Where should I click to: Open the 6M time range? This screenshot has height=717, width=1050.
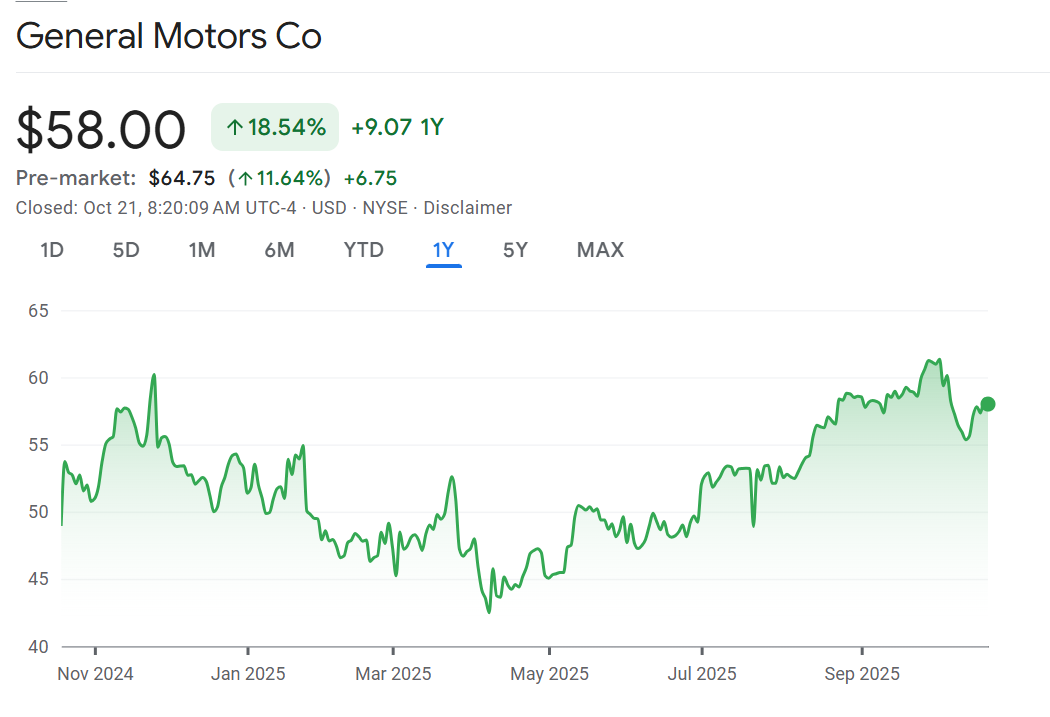click(279, 250)
